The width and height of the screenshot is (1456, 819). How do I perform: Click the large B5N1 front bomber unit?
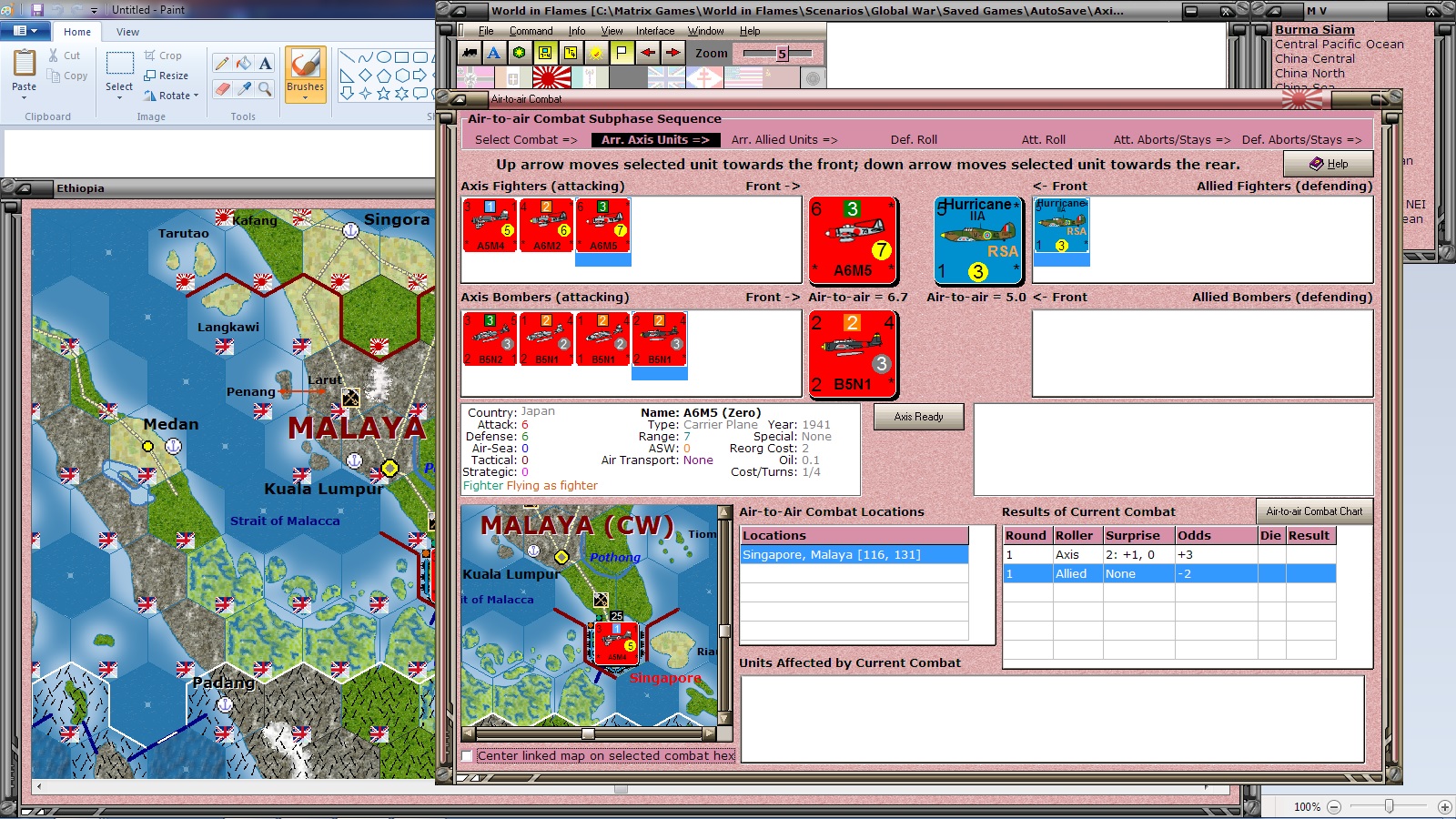click(x=853, y=354)
